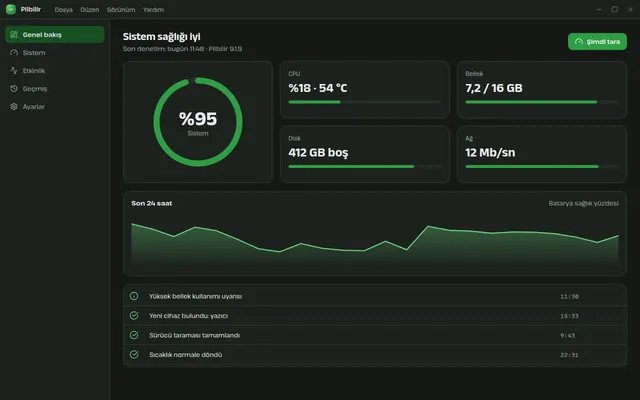
Task: Click the %95 Sistem health ring
Action: 198,122
